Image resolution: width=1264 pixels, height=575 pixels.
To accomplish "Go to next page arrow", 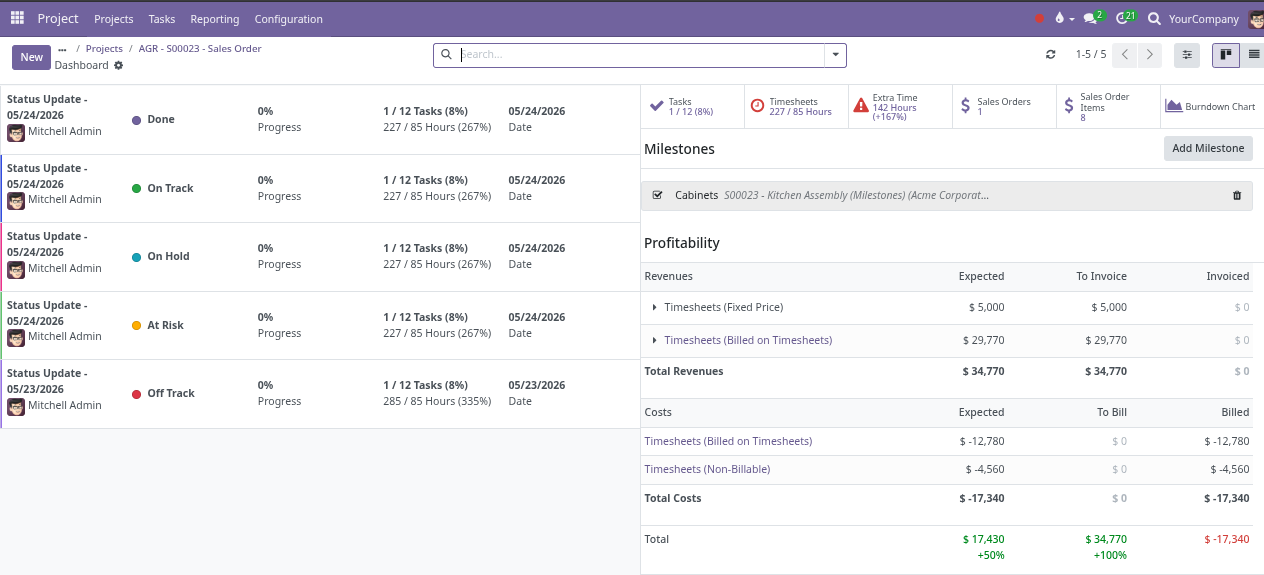I will (1150, 55).
